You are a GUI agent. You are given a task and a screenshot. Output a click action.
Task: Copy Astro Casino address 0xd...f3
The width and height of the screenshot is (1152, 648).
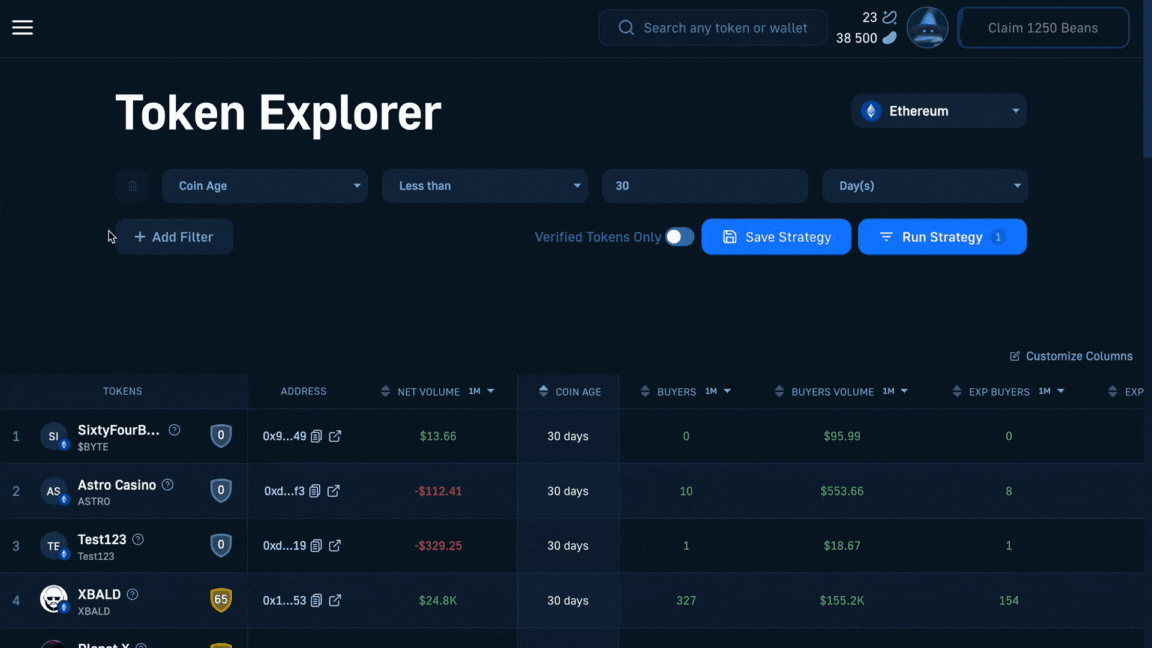(x=314, y=491)
